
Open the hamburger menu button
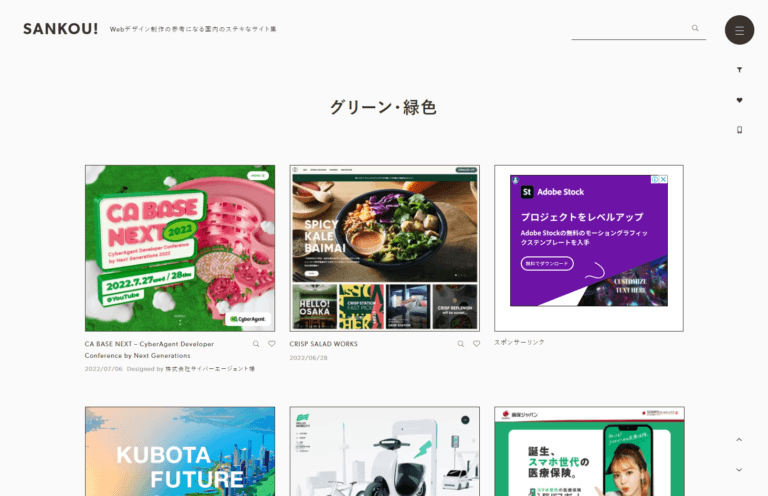[739, 30]
